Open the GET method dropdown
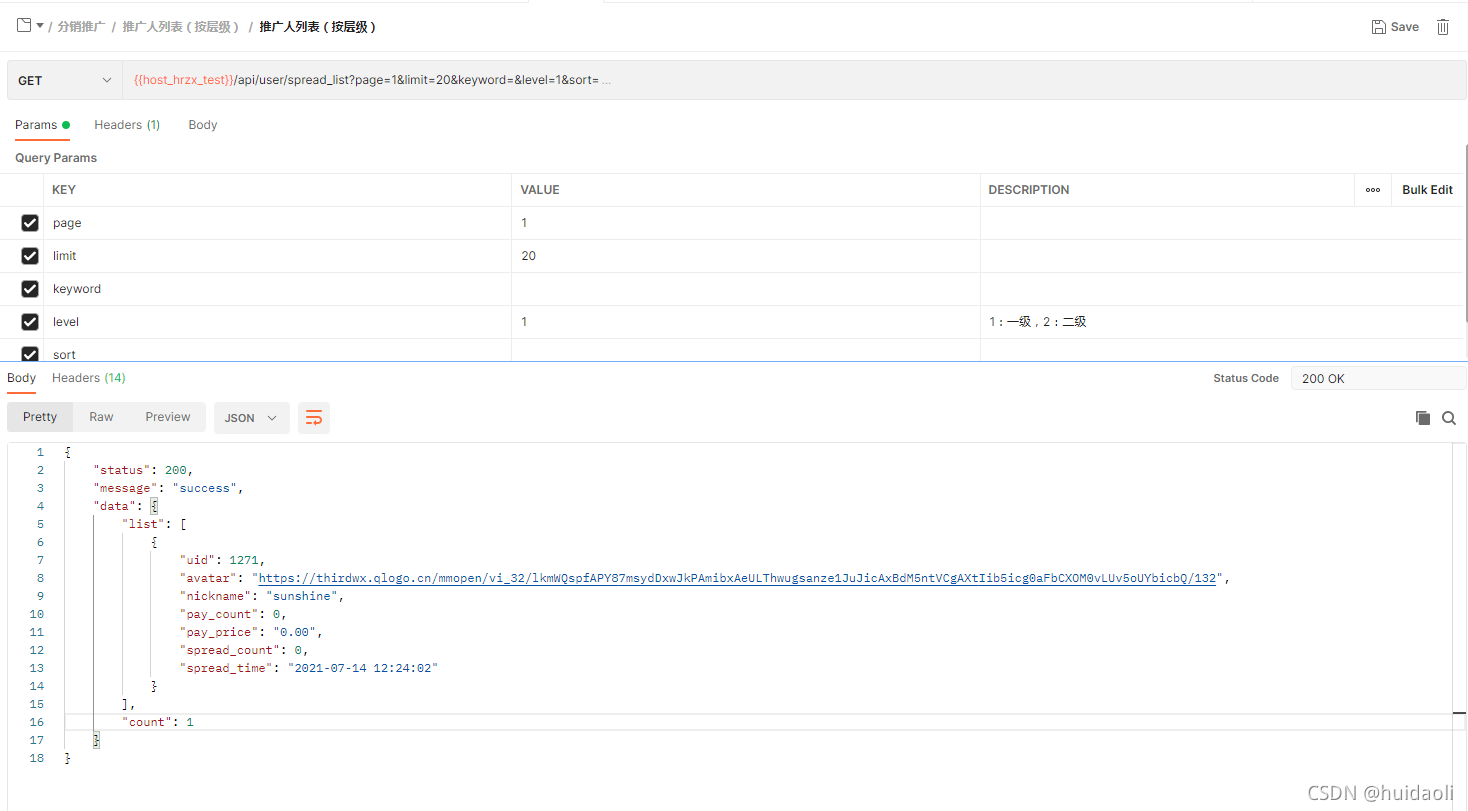This screenshot has width=1468, height=811. [x=64, y=80]
